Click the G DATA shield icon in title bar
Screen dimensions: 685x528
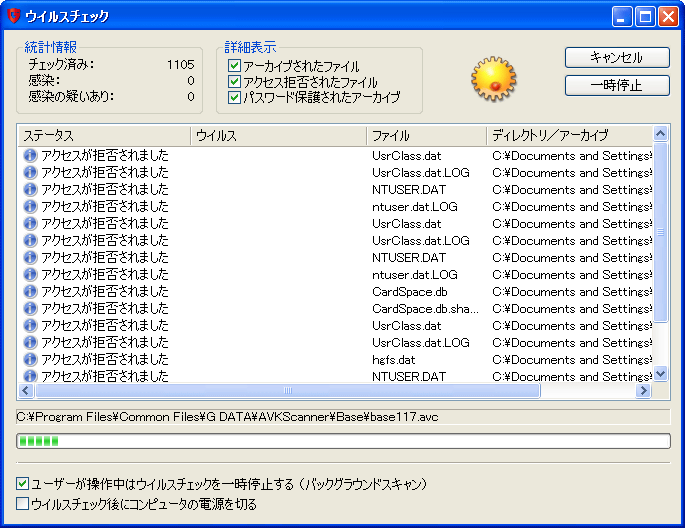coord(14,16)
